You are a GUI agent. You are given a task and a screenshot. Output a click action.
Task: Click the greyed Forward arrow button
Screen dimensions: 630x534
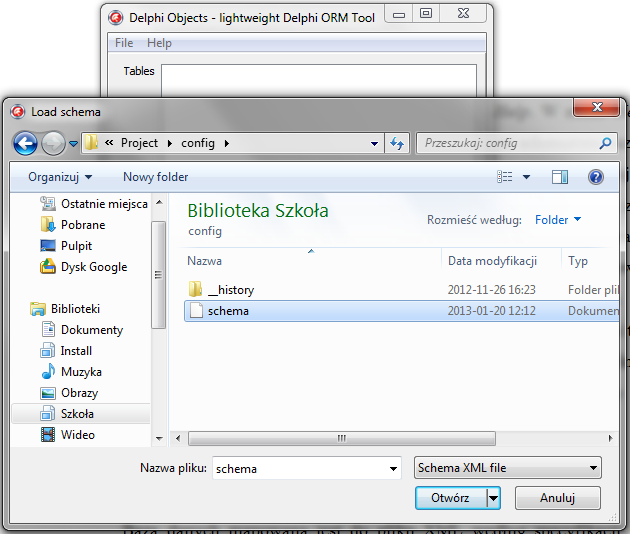coord(53,143)
